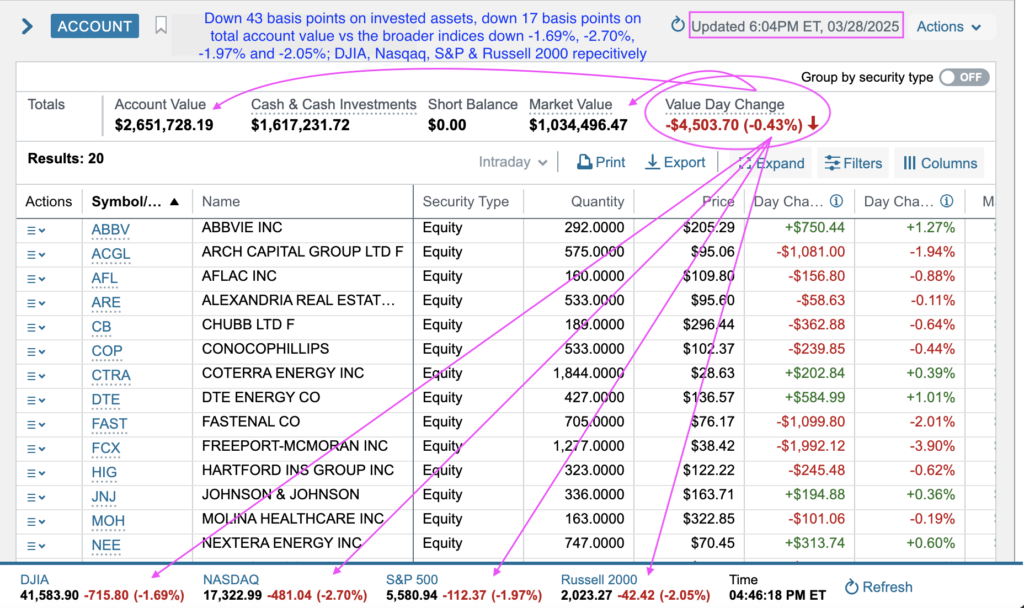Export the positions list

(675, 163)
